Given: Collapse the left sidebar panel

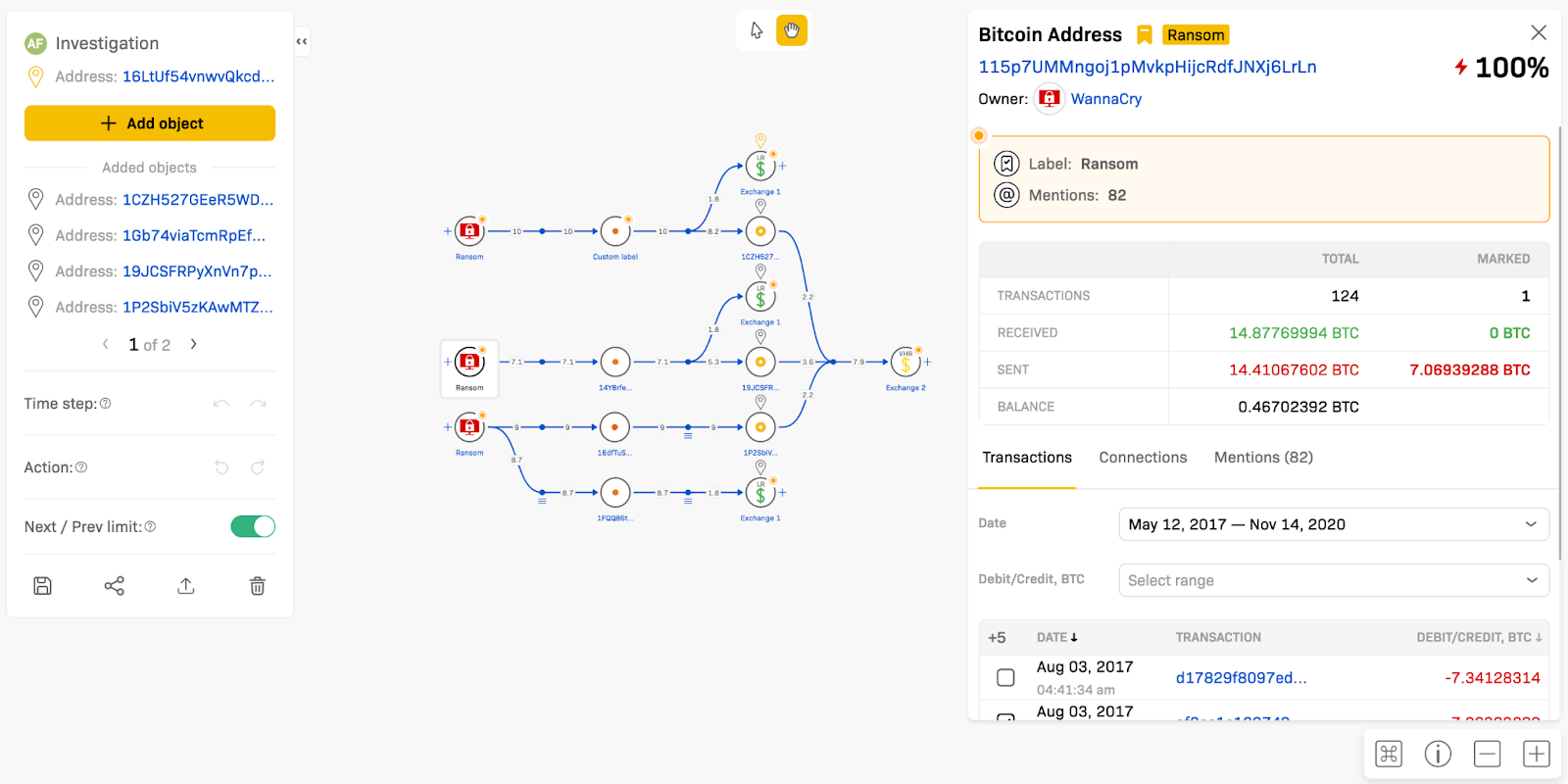Looking at the screenshot, I should [x=302, y=41].
